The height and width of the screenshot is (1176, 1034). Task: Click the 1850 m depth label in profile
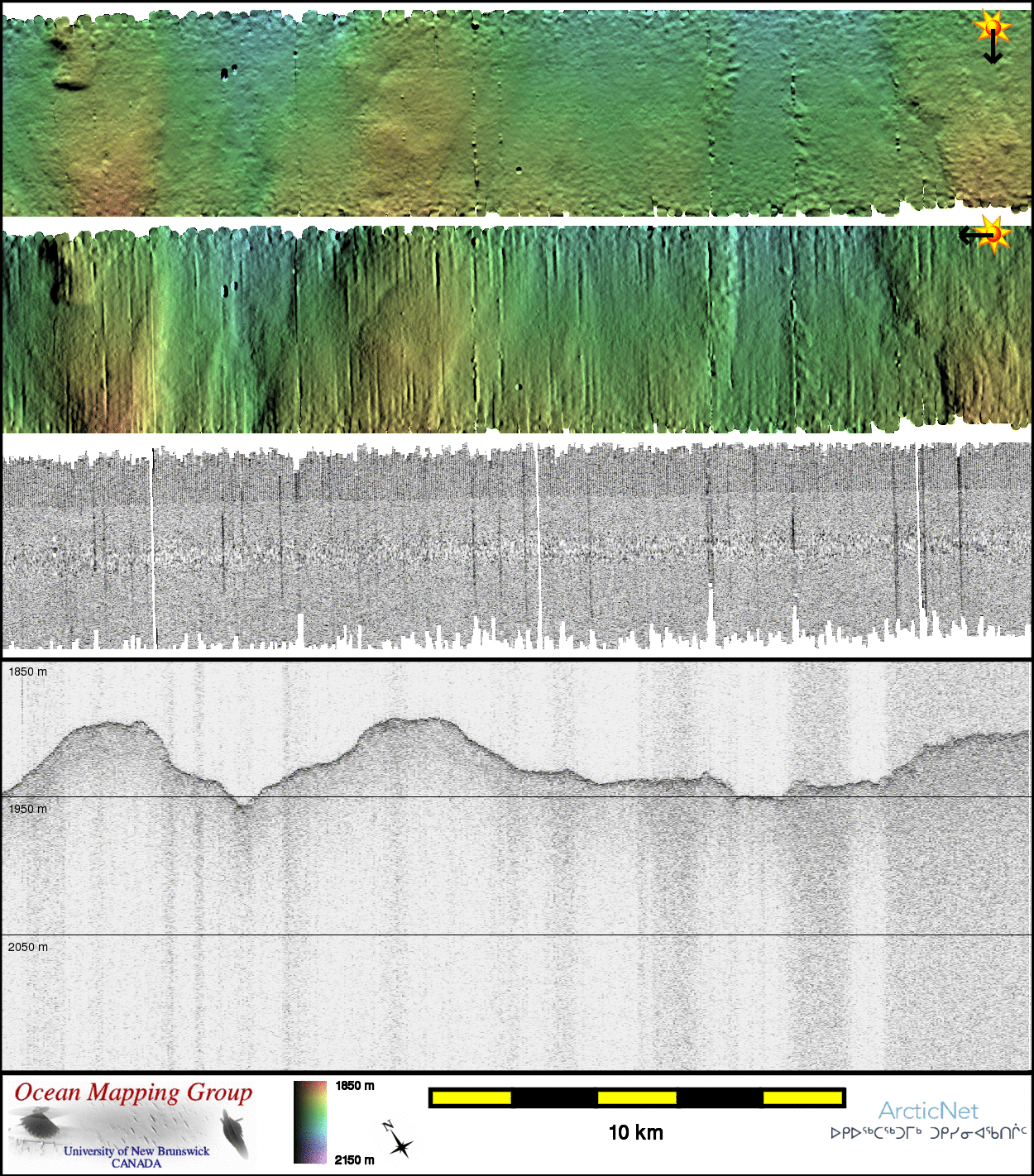click(x=28, y=672)
